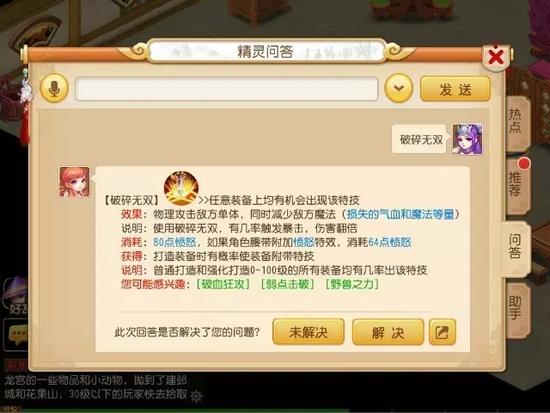Click the 解决 button
This screenshot has height=413, width=550.
pos(388,332)
